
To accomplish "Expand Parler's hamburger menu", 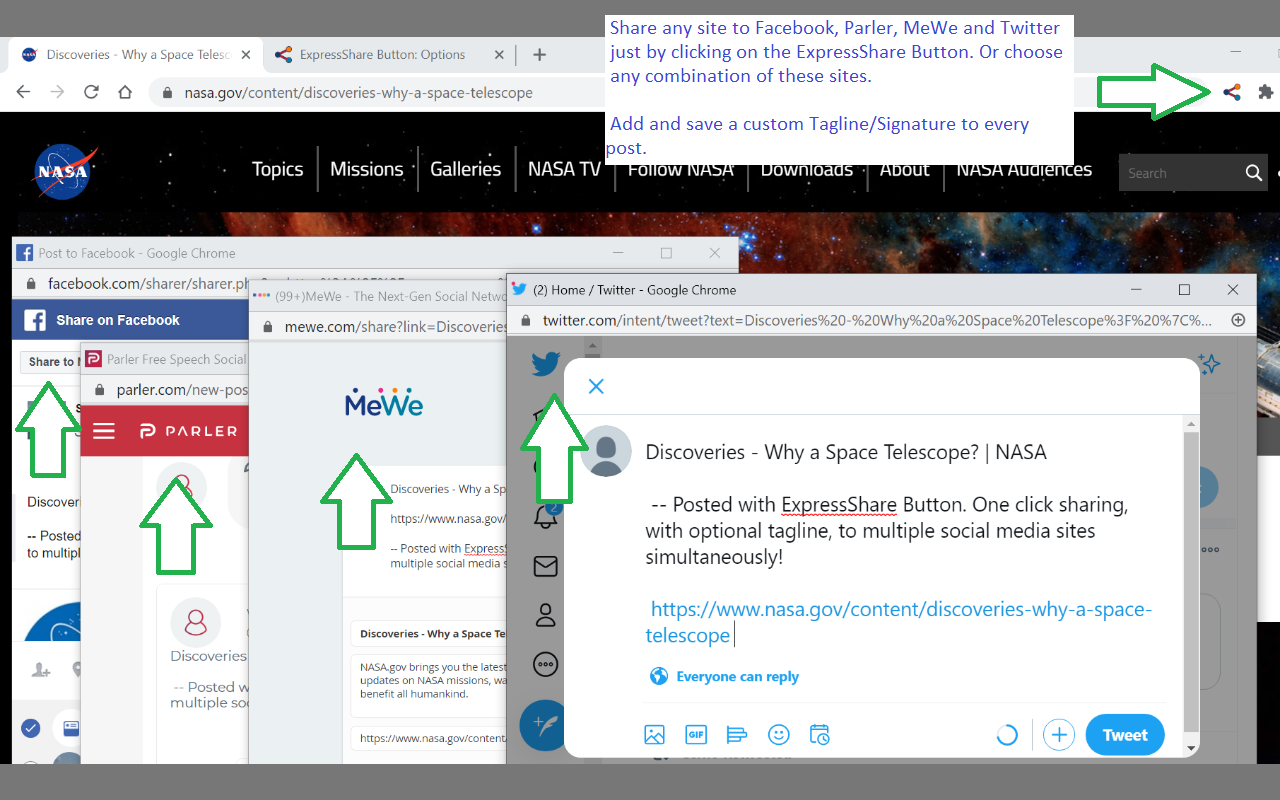I will point(104,431).
